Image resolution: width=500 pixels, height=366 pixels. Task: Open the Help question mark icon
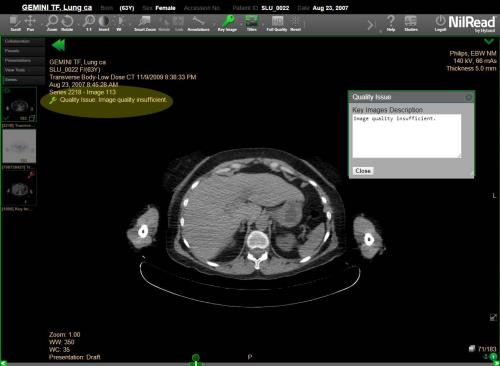click(x=391, y=23)
